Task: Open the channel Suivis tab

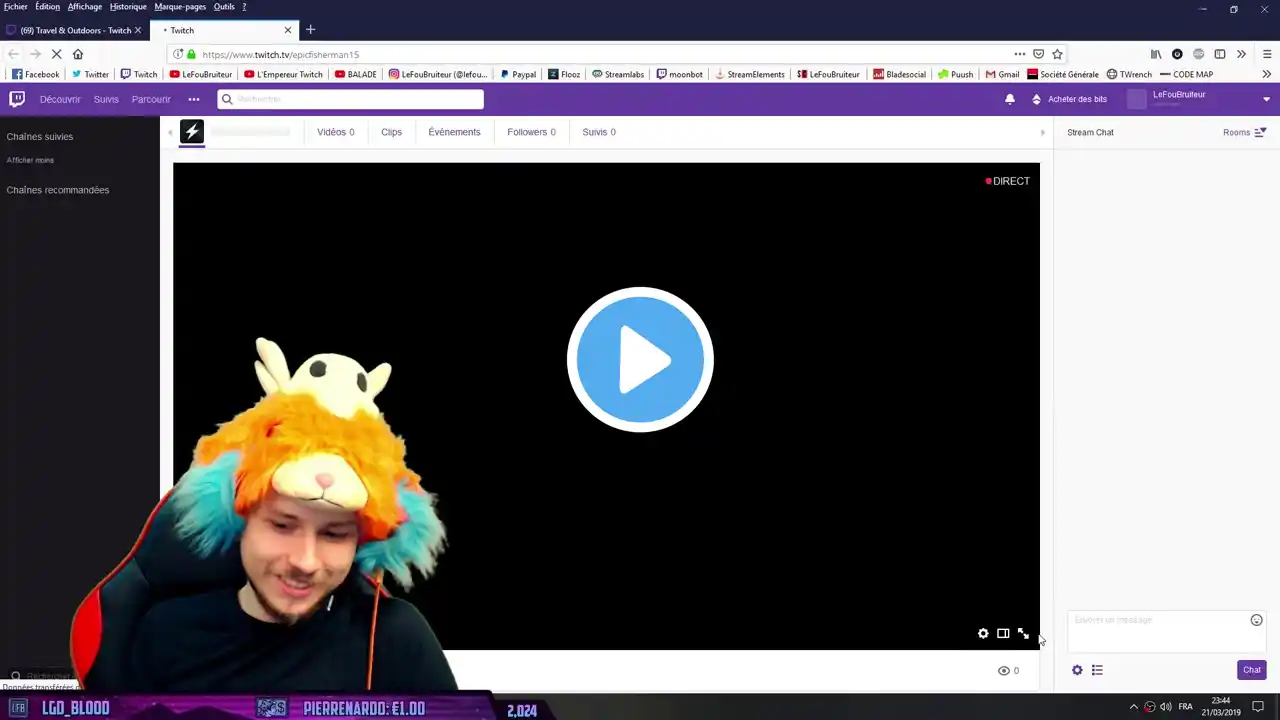Action: tap(599, 132)
